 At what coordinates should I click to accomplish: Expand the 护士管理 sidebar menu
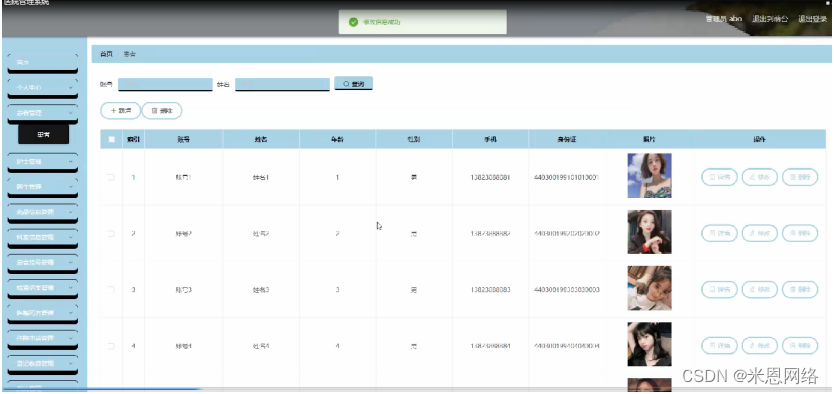(x=43, y=162)
